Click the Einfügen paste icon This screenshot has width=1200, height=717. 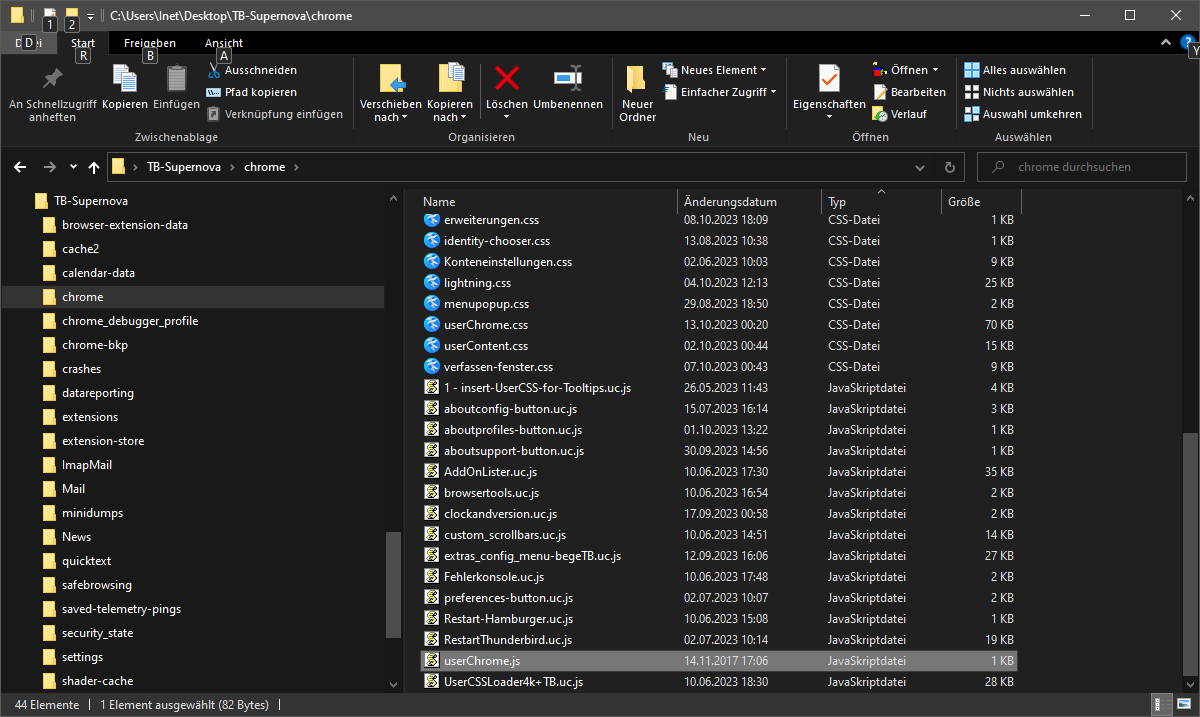[x=177, y=79]
